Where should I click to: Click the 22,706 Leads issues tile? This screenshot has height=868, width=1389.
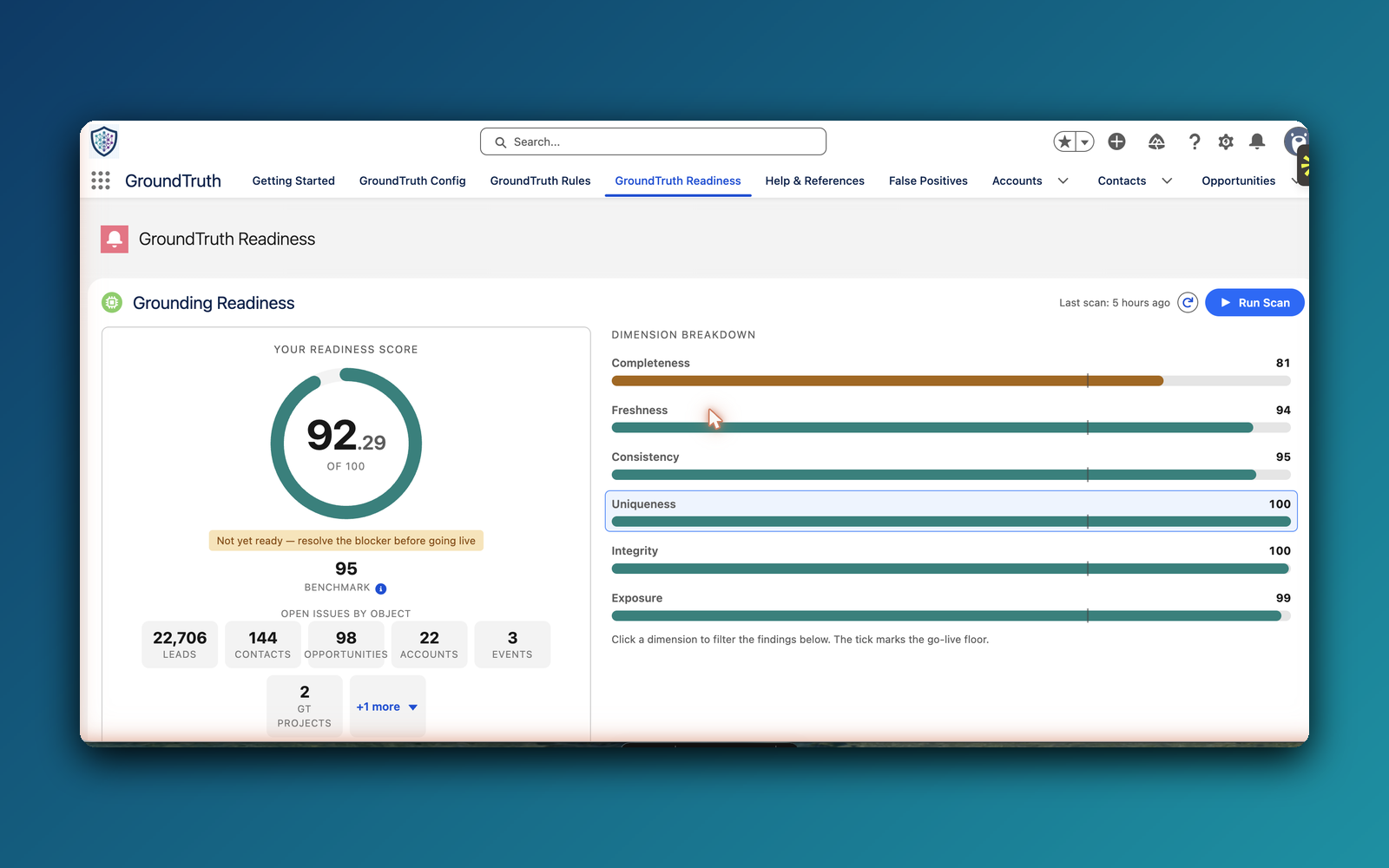tap(180, 644)
